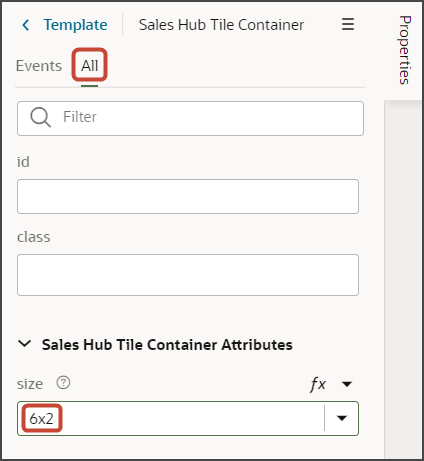
Task: Click the vertical scrollbar track at right
Action: (403, 280)
